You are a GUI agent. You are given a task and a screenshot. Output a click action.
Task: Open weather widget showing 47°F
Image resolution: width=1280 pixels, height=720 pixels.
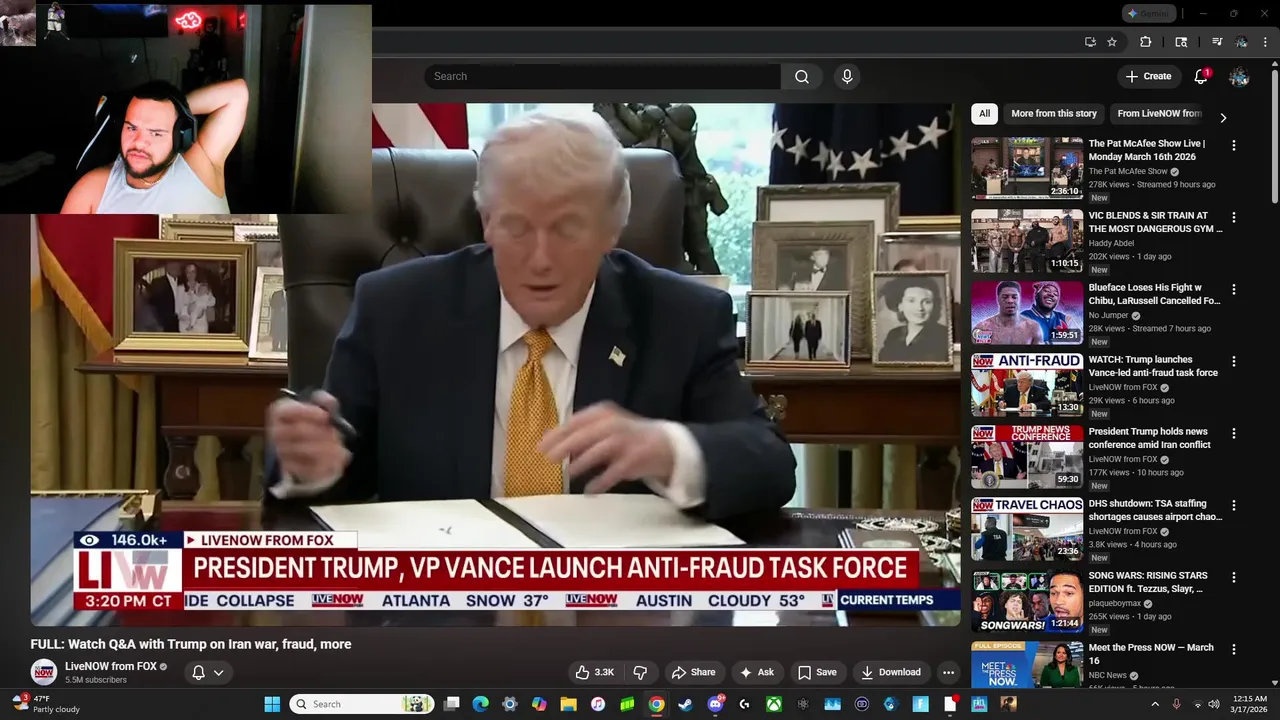(46, 704)
